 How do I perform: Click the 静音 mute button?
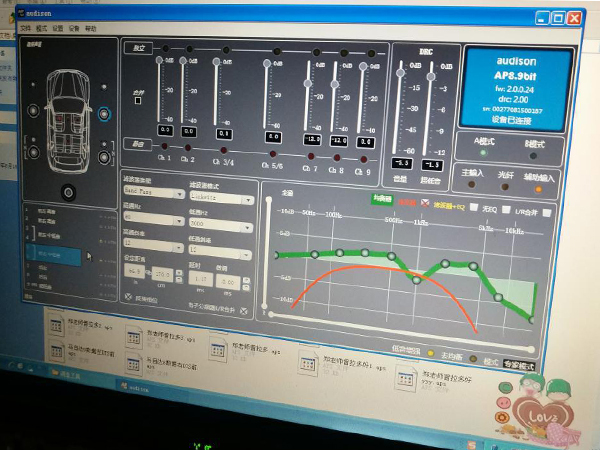pos(137,144)
